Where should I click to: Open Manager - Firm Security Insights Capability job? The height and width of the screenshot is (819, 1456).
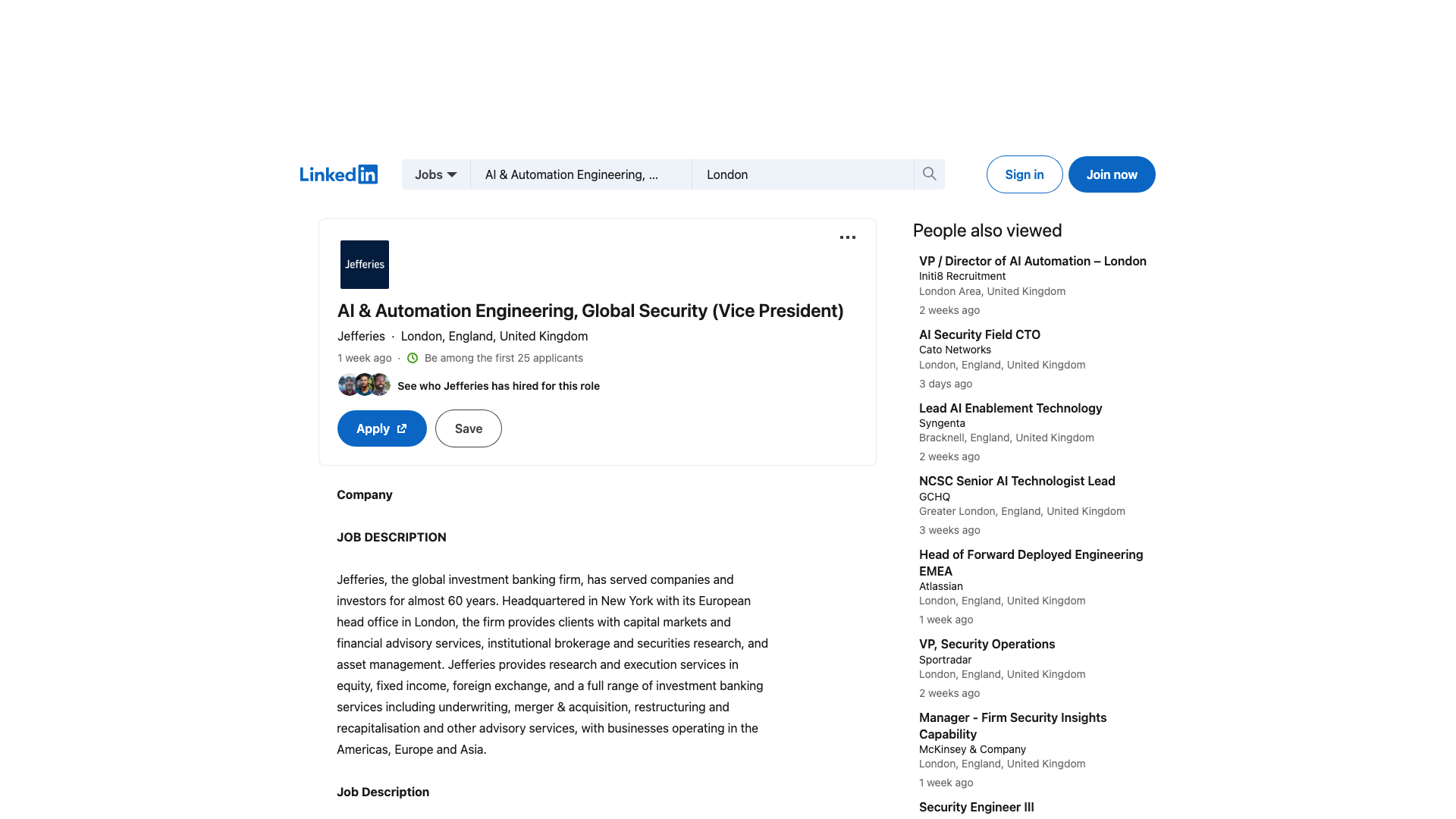(1013, 726)
